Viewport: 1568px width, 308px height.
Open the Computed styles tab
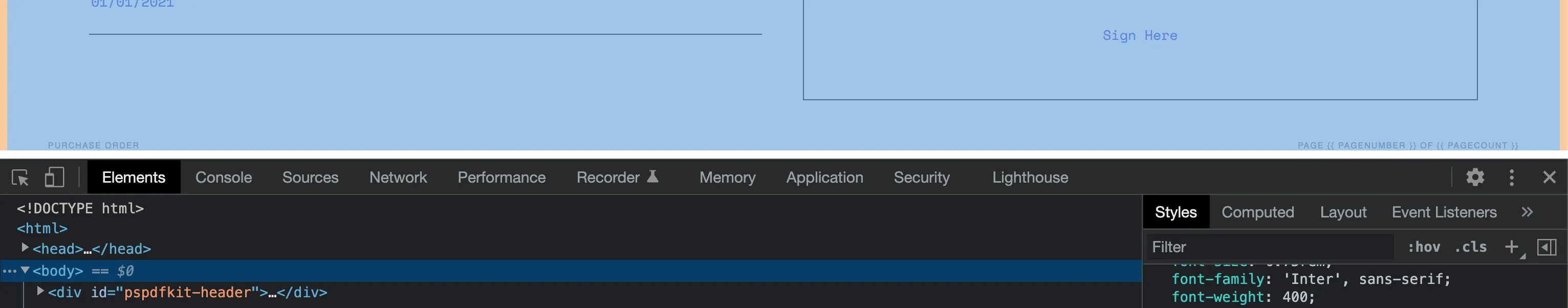1257,212
